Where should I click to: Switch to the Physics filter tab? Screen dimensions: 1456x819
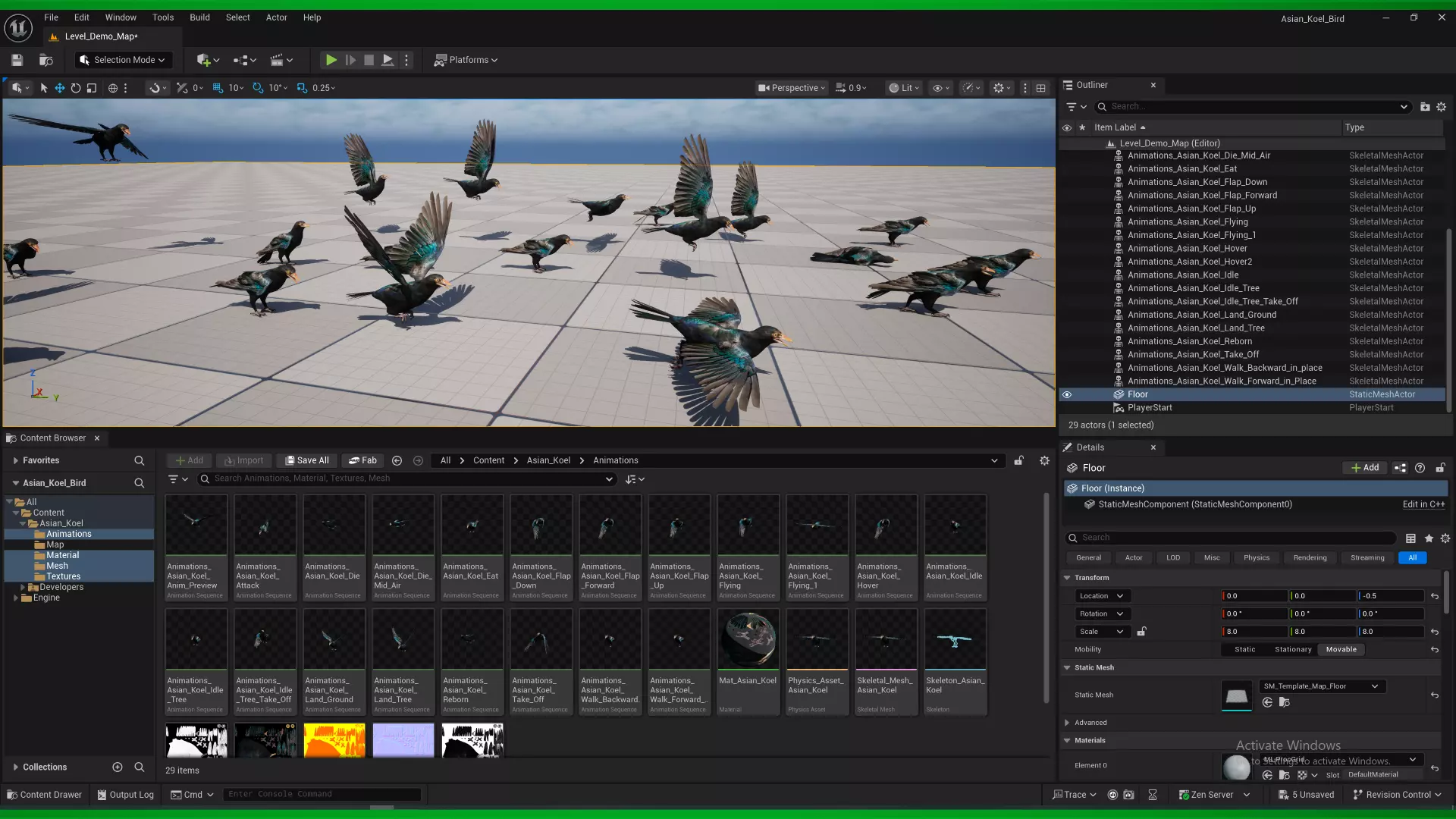[x=1256, y=558]
